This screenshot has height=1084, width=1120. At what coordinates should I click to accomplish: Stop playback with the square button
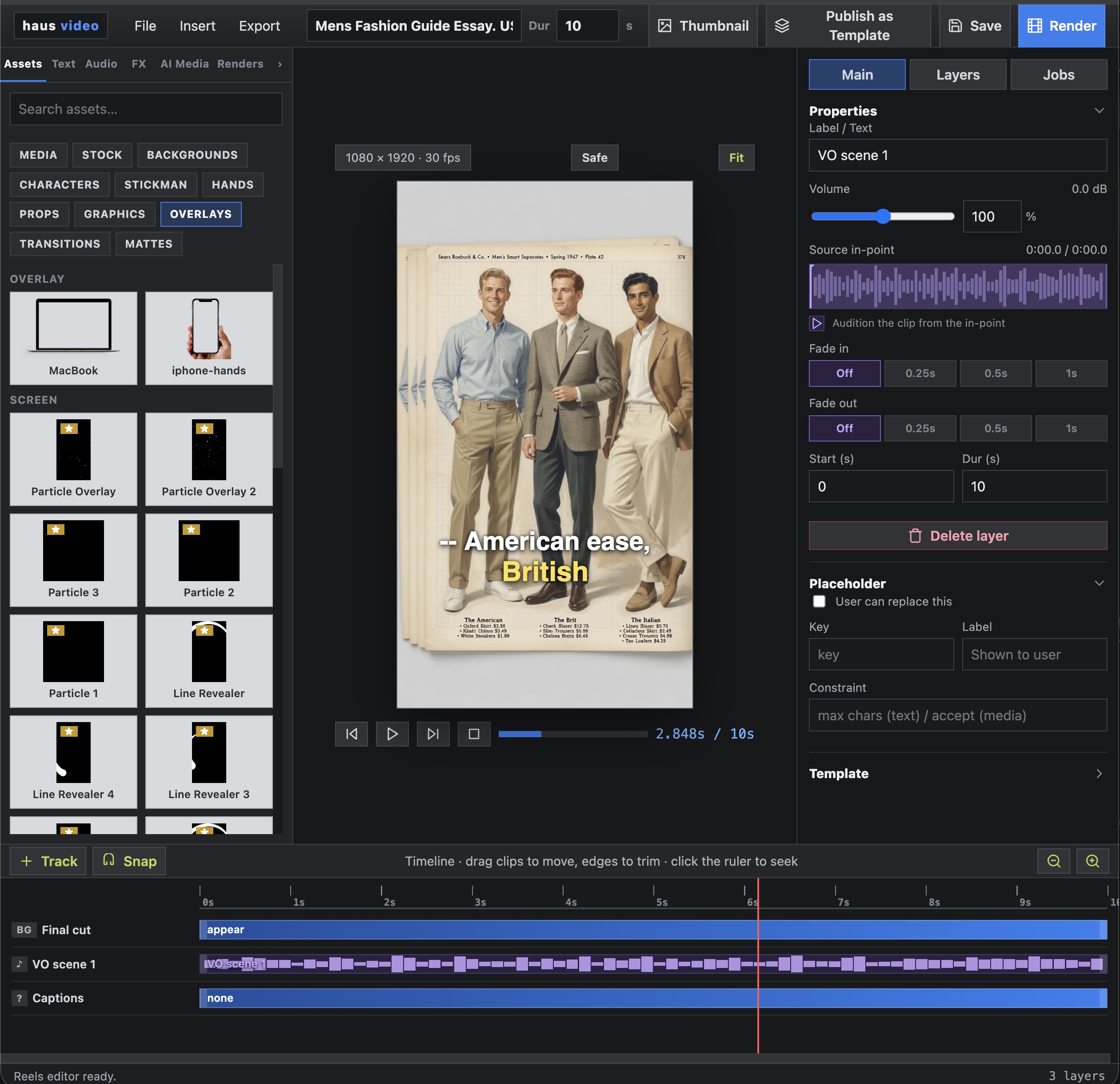pyautogui.click(x=474, y=734)
